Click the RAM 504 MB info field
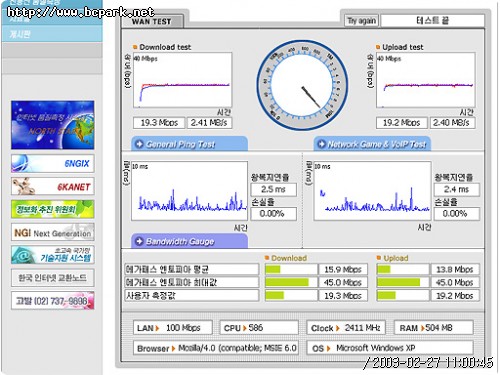500x375 pixels. point(434,328)
